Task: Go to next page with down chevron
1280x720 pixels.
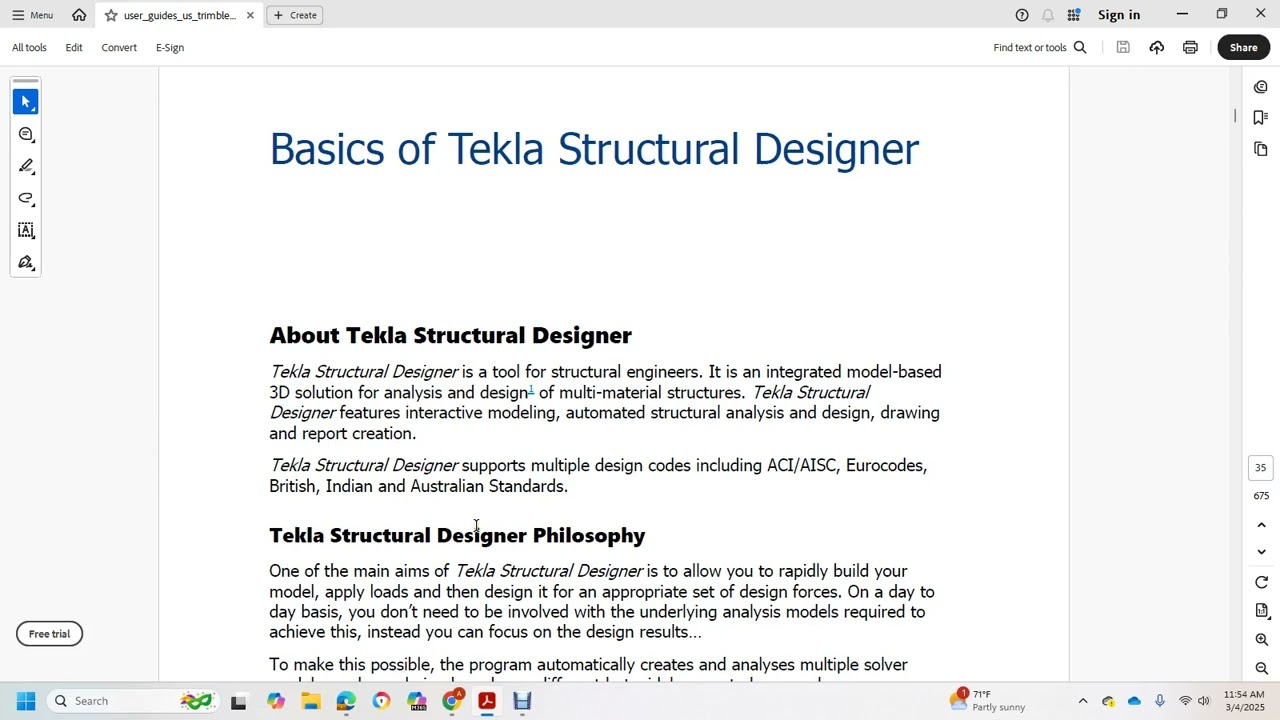Action: point(1261,552)
